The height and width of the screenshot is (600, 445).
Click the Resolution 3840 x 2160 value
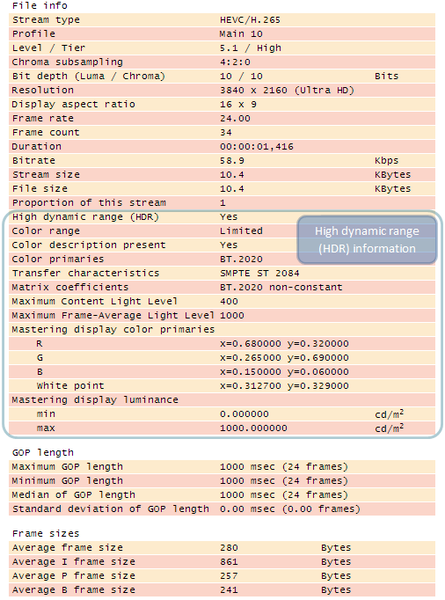(287, 90)
